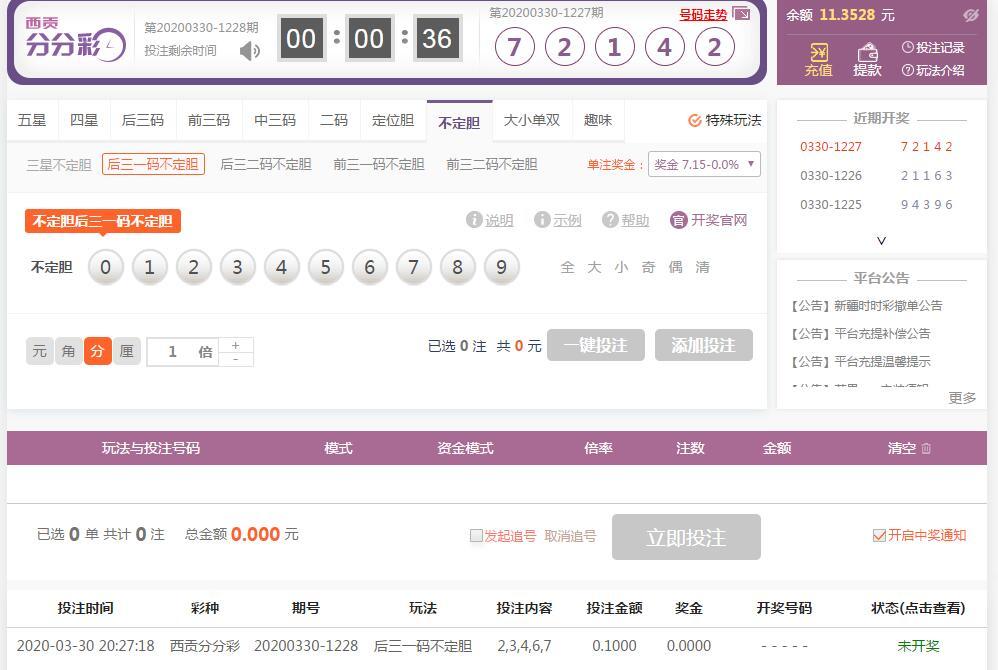Select number ball 0
The height and width of the screenshot is (670, 998).
(106, 267)
